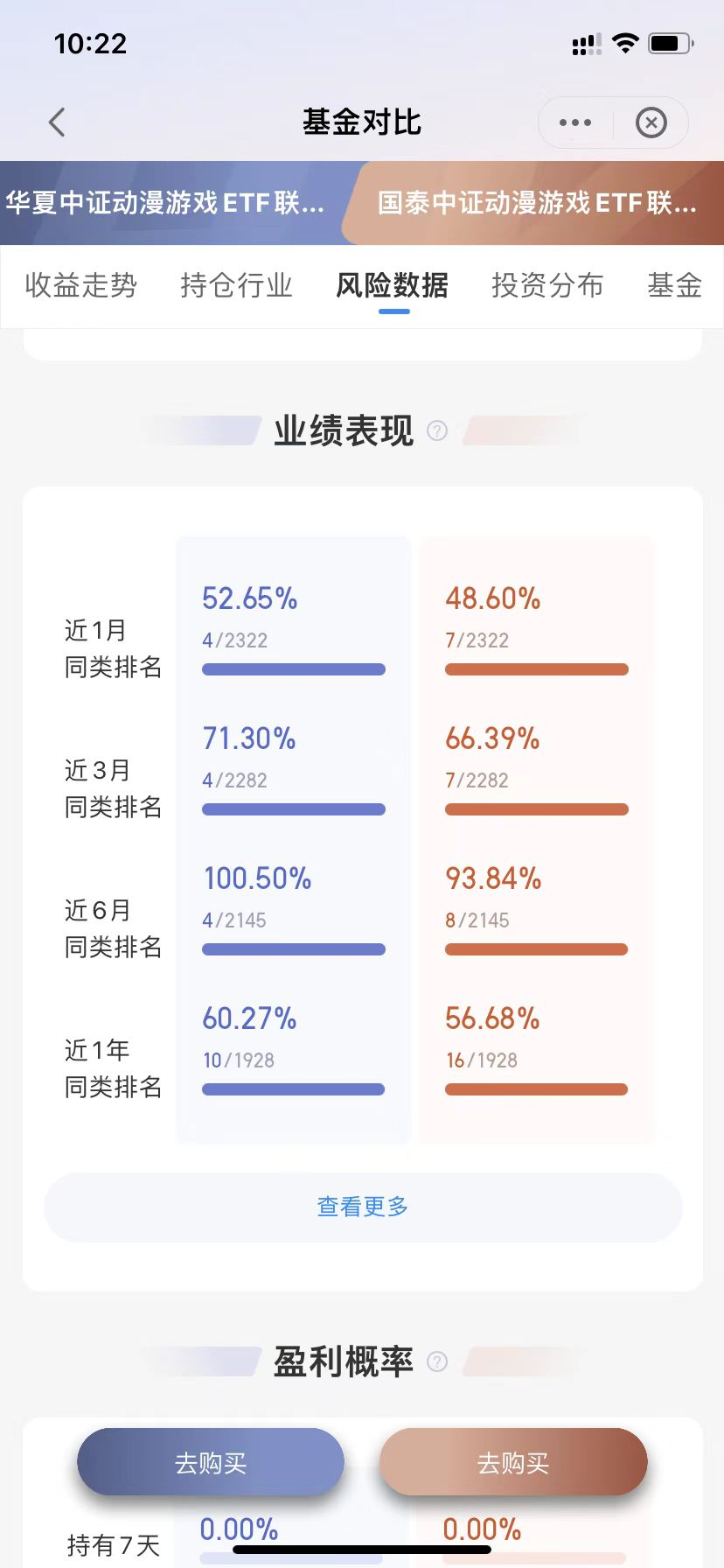Viewport: 724px width, 1568px height.
Task: Tap the help icon beside 盈利概率
Action: (437, 1361)
